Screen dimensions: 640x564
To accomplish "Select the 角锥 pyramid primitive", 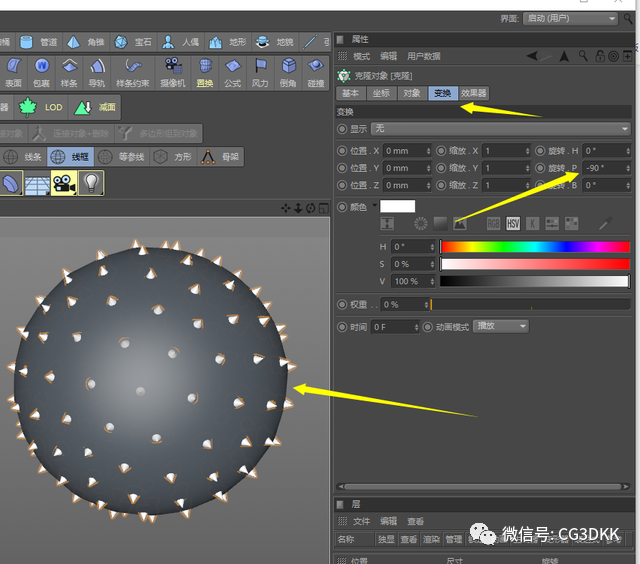I will point(86,42).
